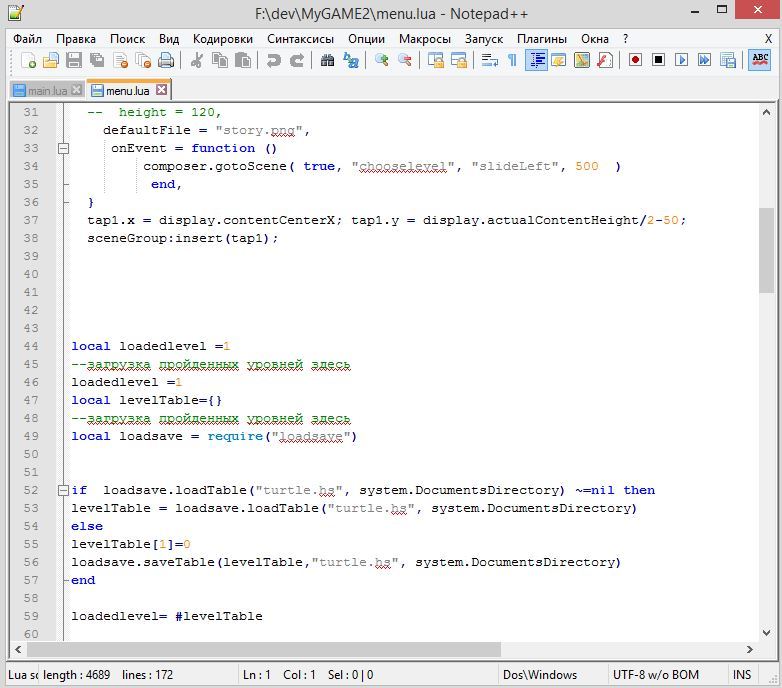
Task: Zoom in with the magnifier plus icon
Action: [382, 60]
